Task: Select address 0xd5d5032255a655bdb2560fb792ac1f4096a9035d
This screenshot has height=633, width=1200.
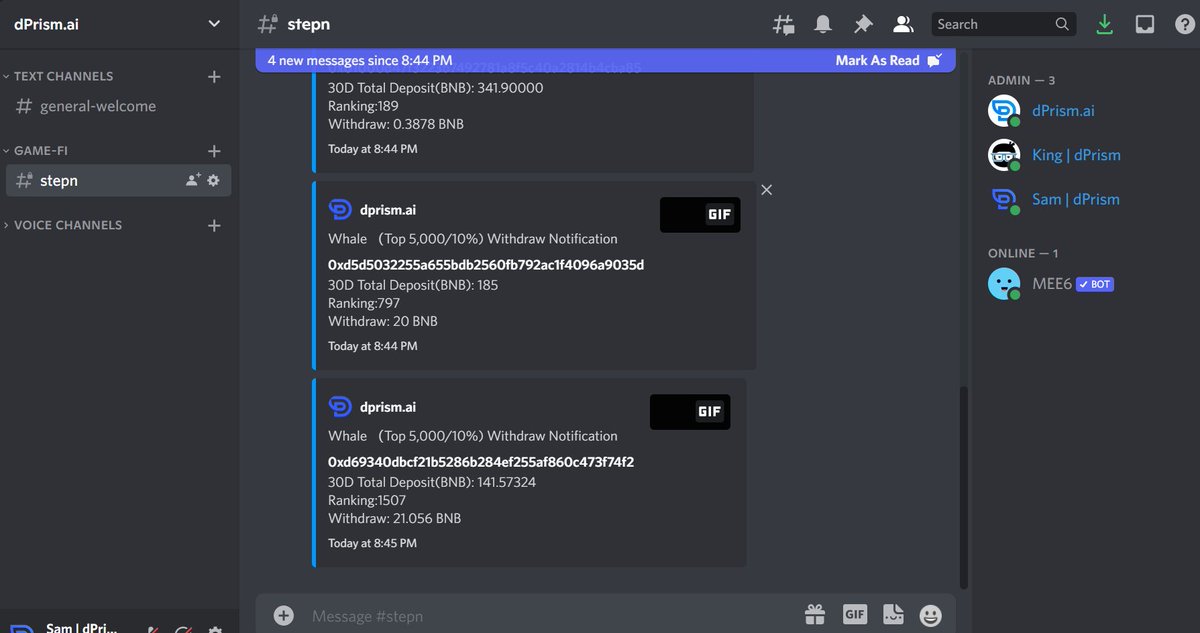Action: click(486, 265)
